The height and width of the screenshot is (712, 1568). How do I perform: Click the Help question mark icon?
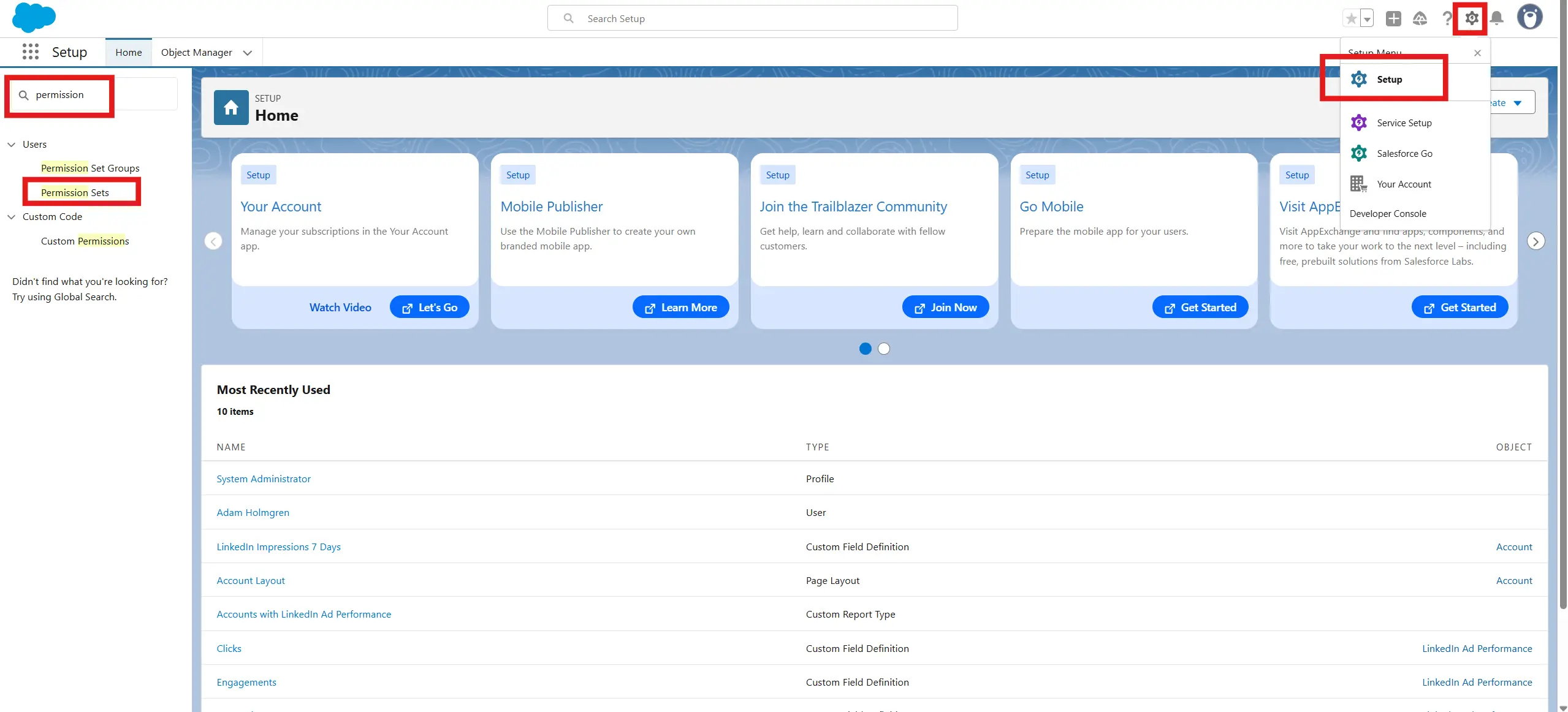[1447, 18]
